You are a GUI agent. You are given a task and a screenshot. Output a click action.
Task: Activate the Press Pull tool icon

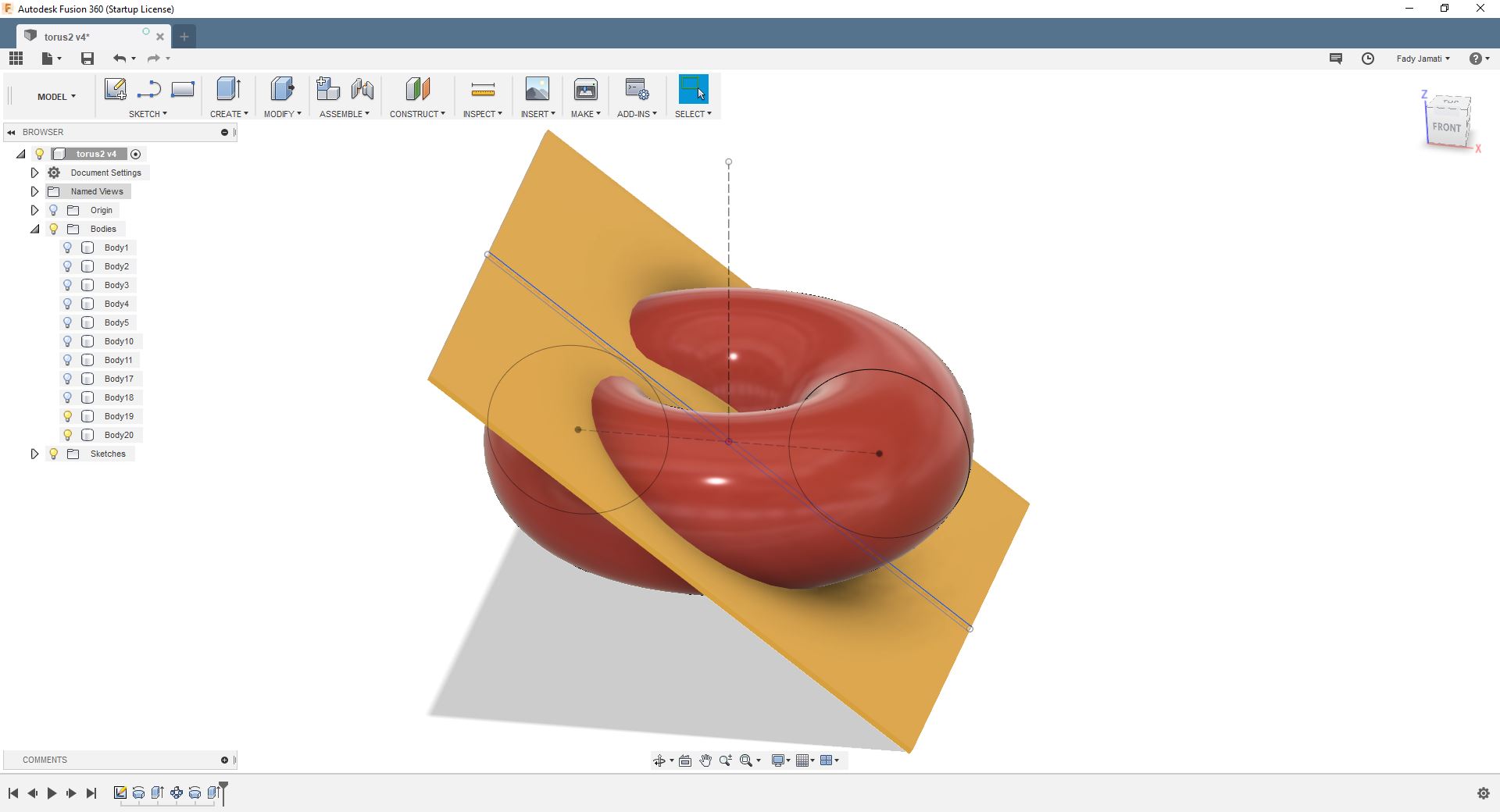pos(282,89)
